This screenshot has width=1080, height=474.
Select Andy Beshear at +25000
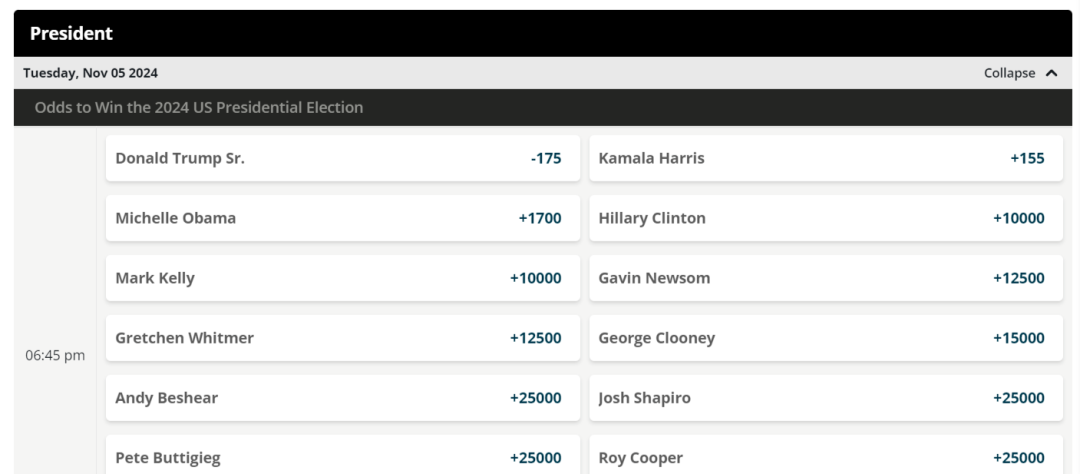click(x=343, y=398)
